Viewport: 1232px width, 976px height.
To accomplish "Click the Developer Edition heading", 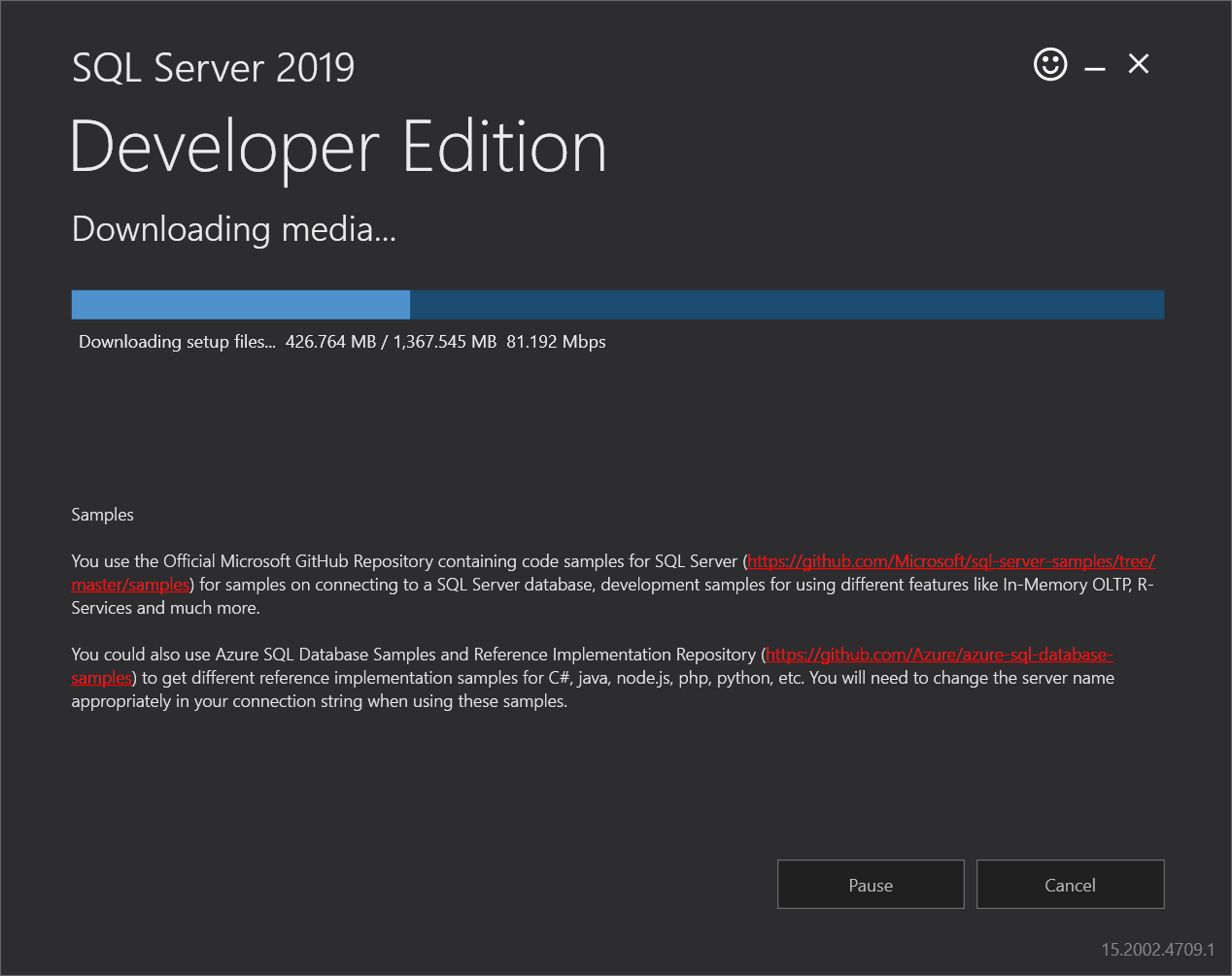I will click(x=338, y=146).
